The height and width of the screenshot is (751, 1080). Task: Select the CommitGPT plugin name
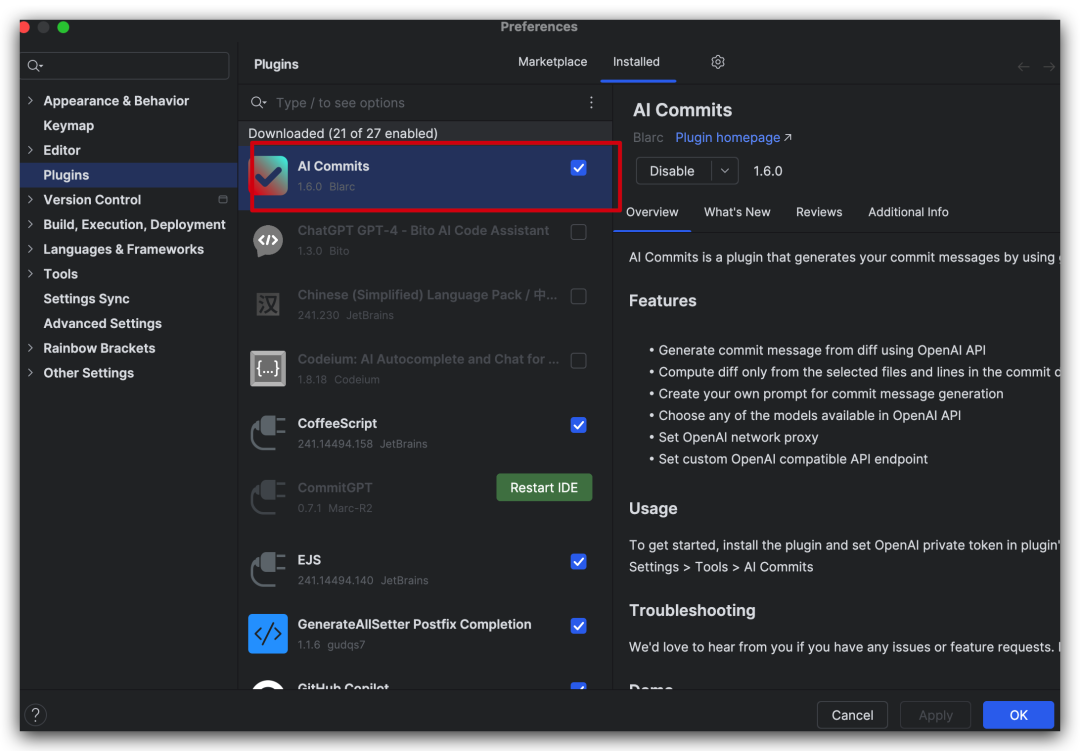(x=335, y=487)
